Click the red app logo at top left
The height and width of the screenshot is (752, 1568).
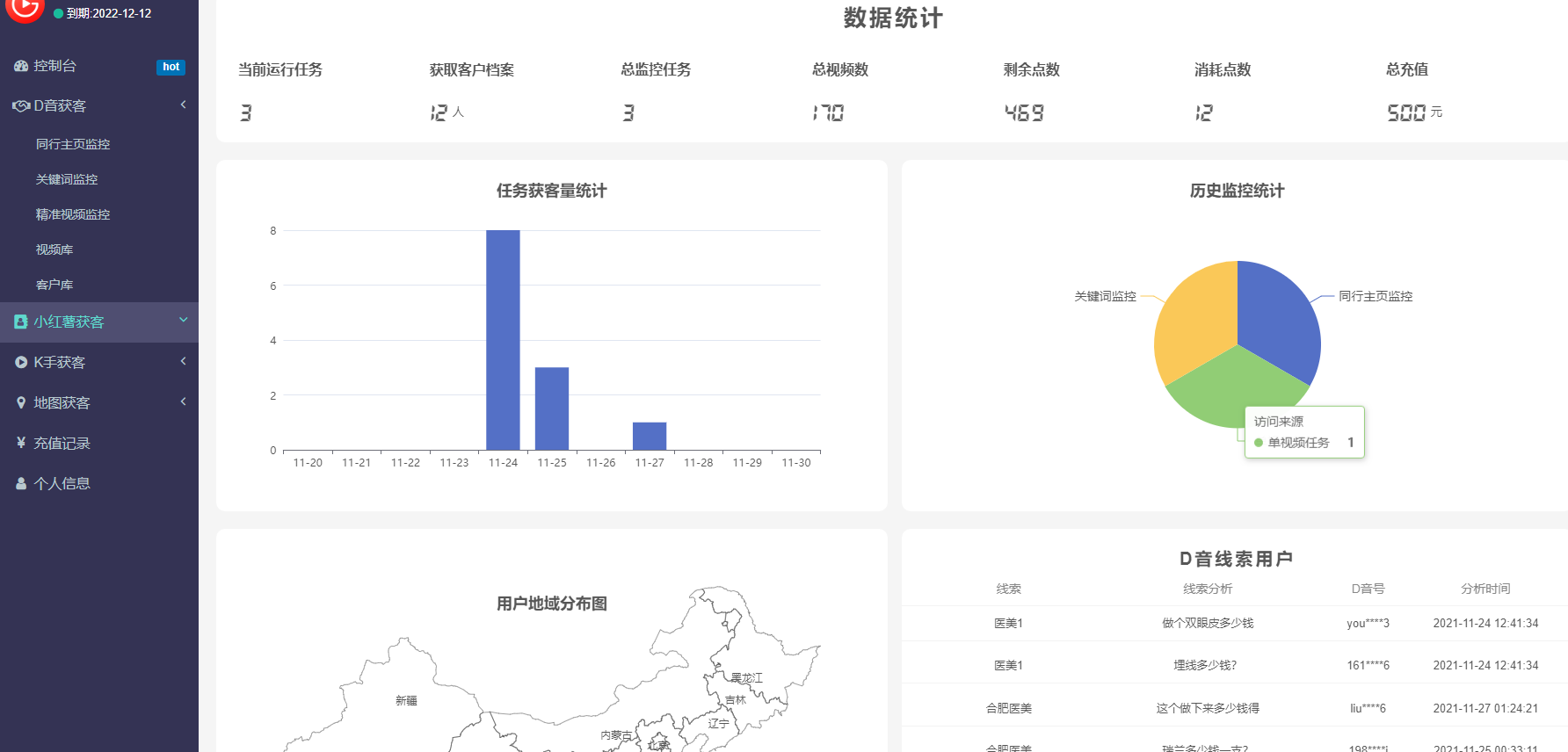point(25,9)
